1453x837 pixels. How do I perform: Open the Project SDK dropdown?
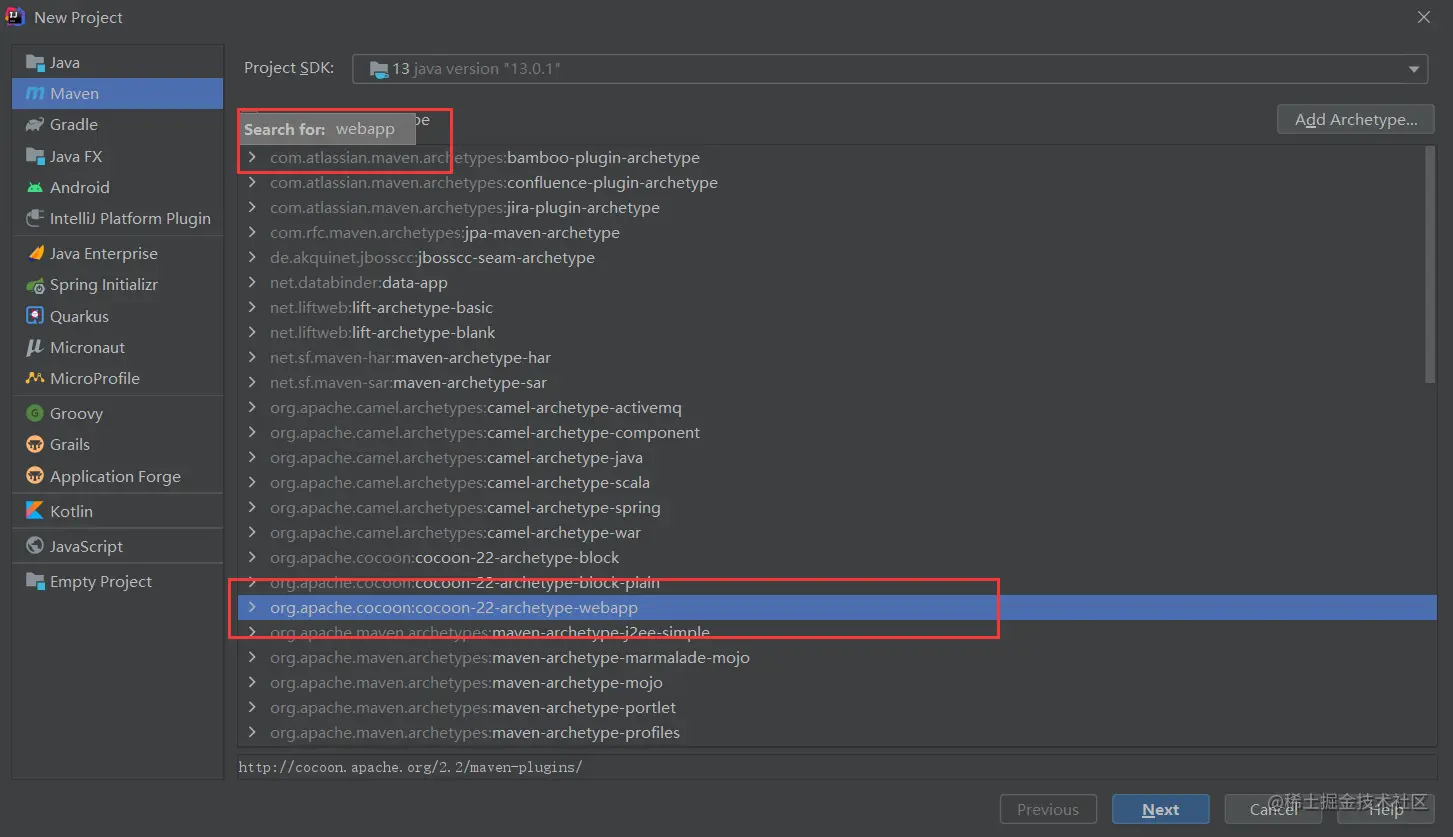[890, 69]
